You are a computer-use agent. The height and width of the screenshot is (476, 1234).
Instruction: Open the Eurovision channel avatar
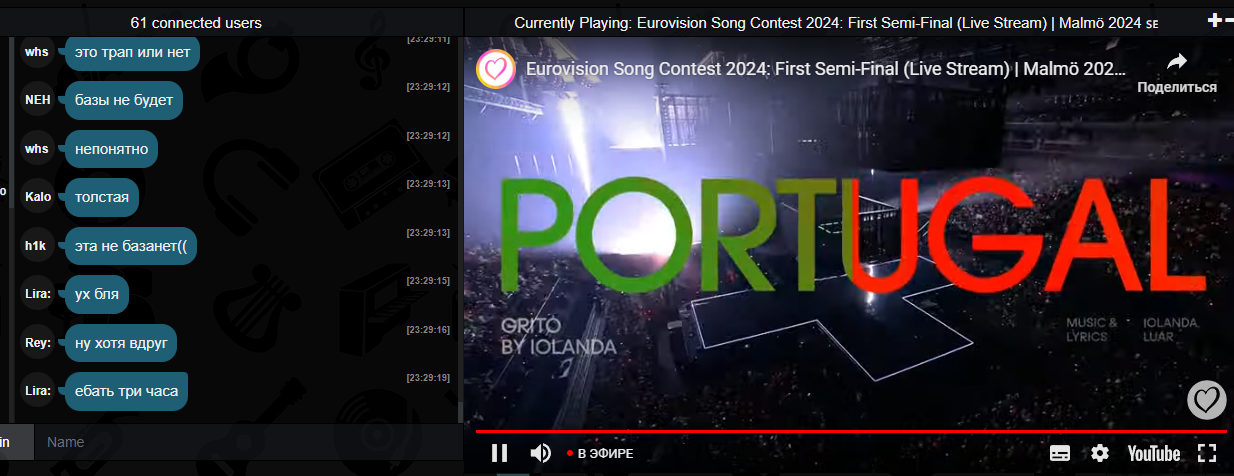point(495,70)
